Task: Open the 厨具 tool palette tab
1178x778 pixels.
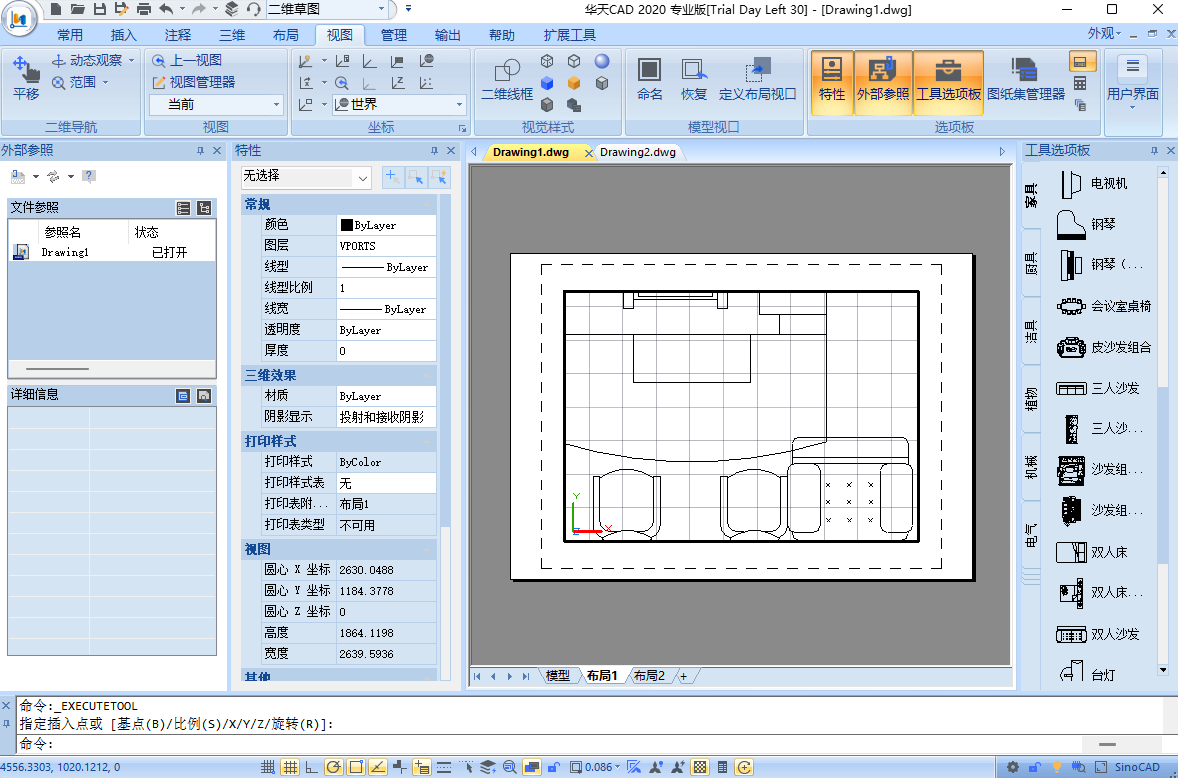Action: click(x=1032, y=263)
